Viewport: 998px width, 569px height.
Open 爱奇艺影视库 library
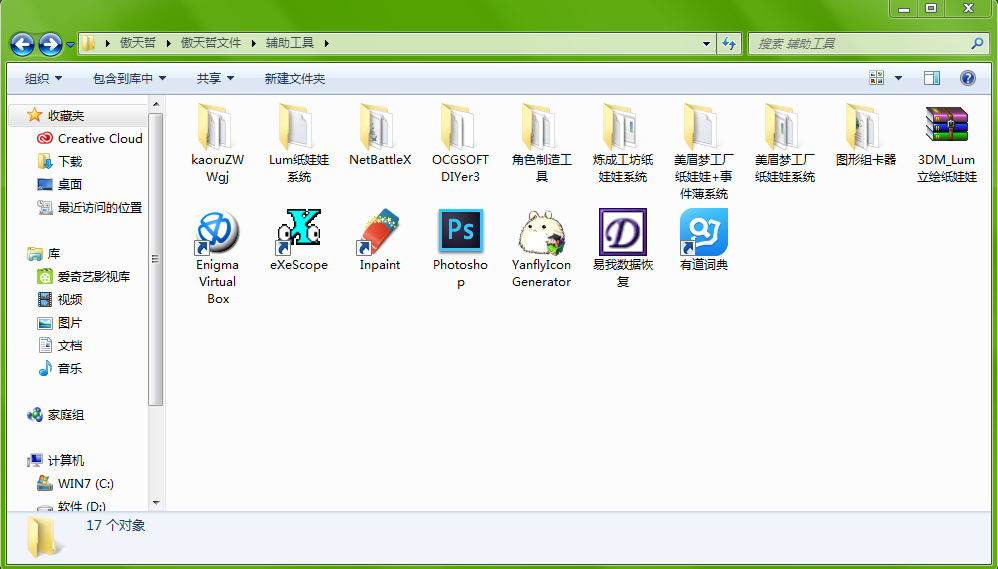click(83, 276)
